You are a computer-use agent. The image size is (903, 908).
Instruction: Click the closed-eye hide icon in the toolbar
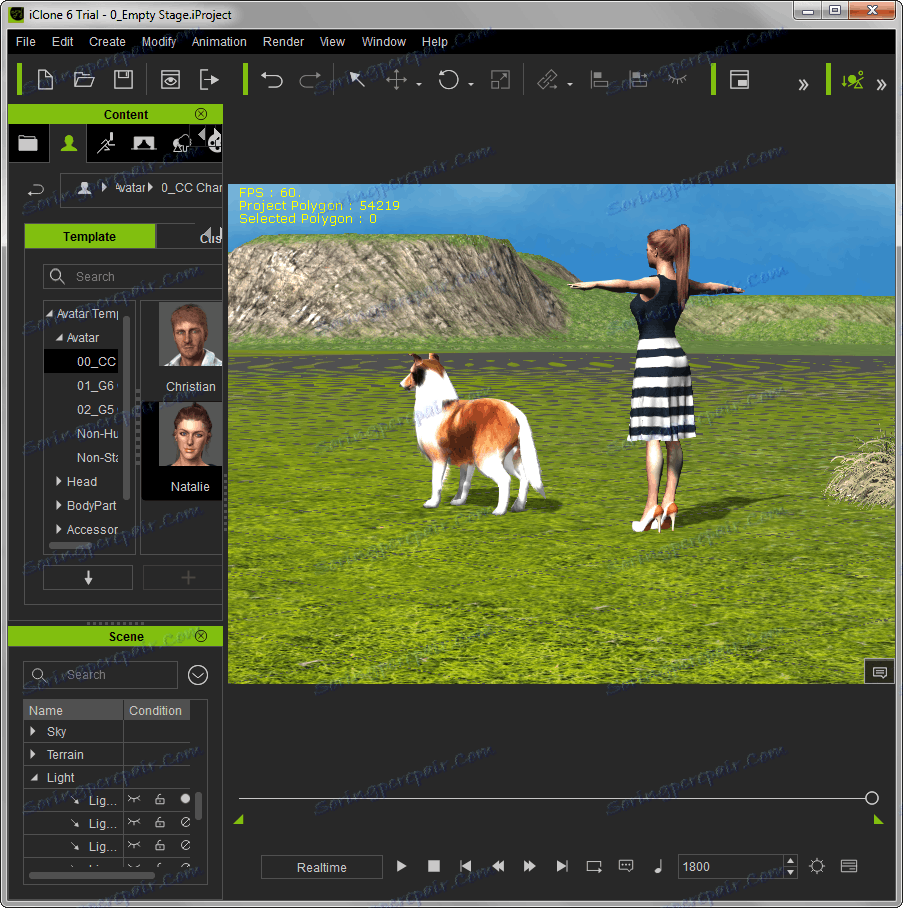point(677,79)
